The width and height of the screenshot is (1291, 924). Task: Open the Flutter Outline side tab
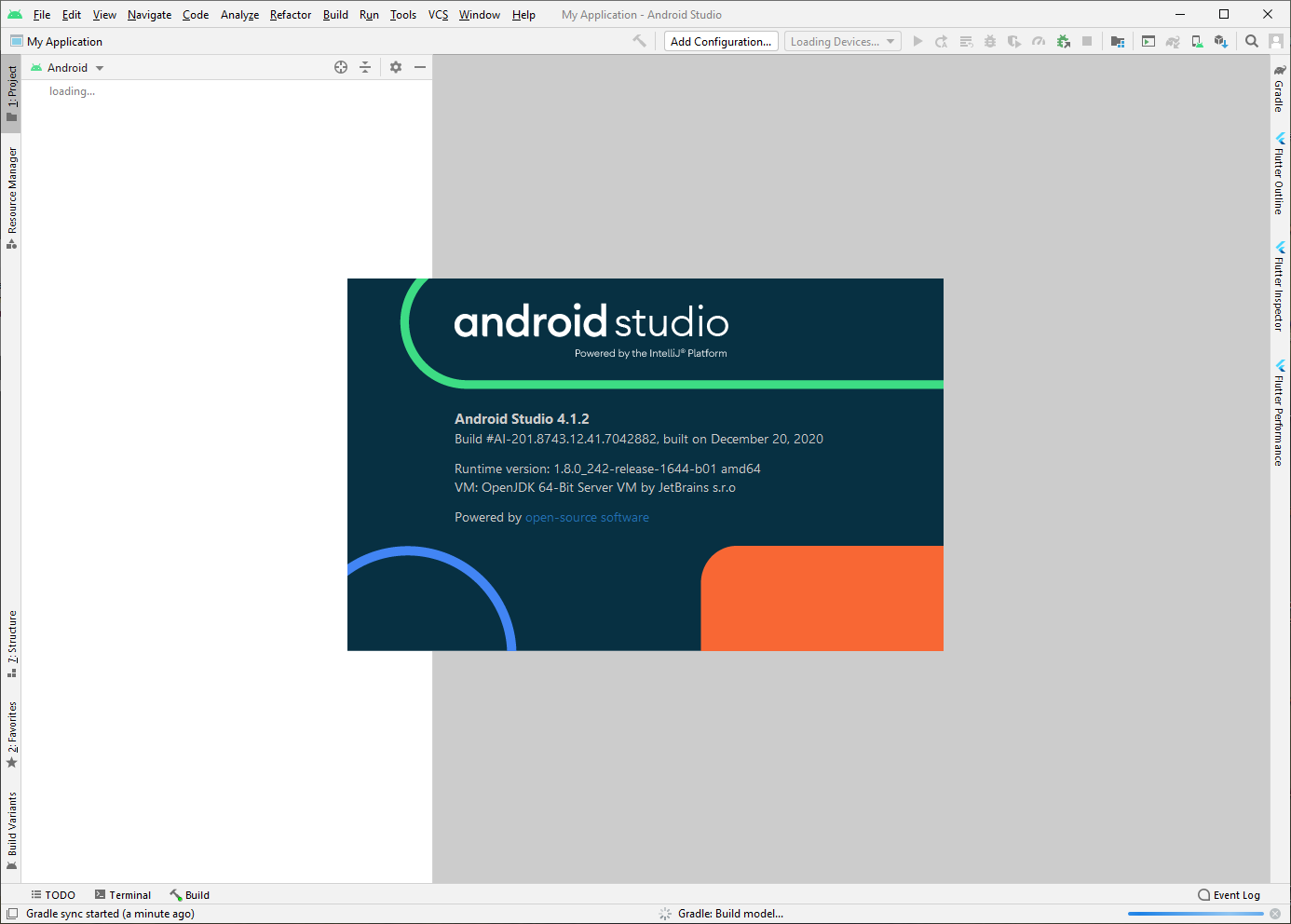1280,173
